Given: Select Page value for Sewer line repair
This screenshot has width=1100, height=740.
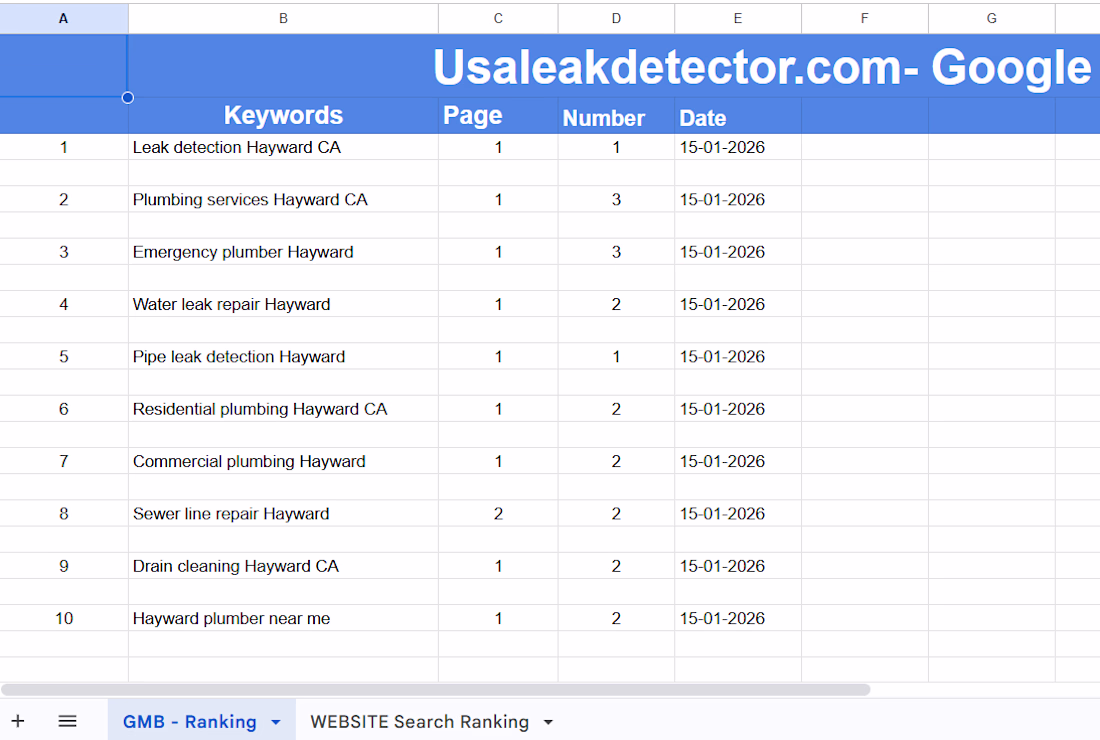Looking at the screenshot, I should (x=498, y=513).
